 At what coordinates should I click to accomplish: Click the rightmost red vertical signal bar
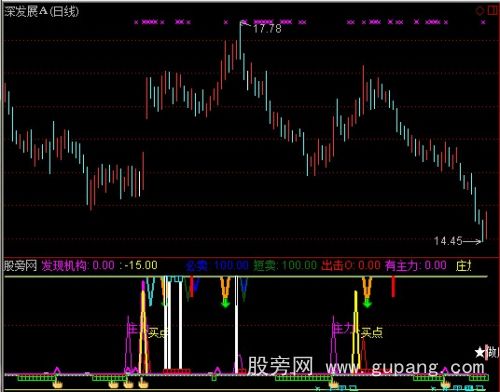(393, 287)
